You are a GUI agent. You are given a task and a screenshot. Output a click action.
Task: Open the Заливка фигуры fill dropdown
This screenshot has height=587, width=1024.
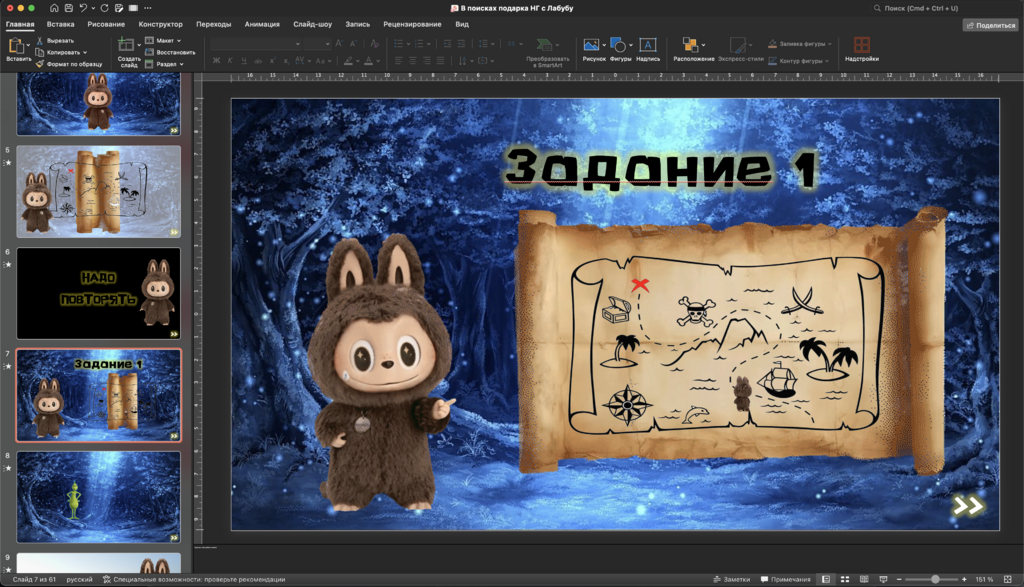(x=800, y=44)
